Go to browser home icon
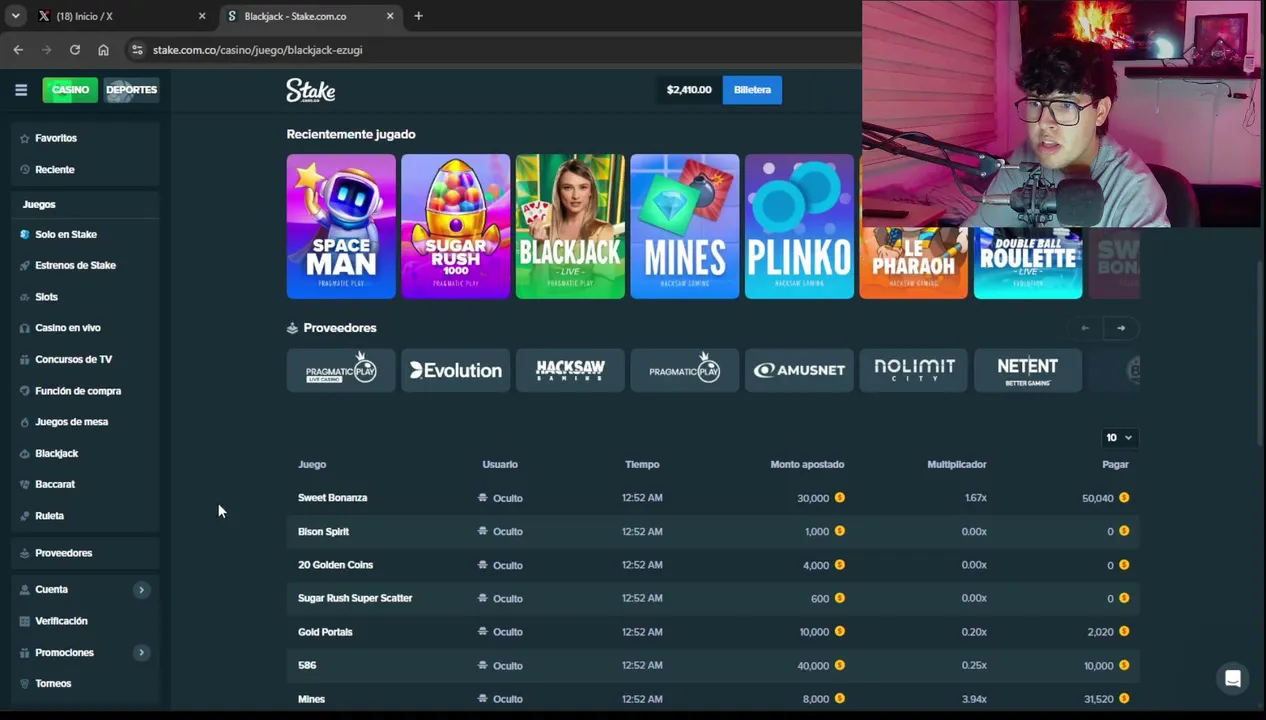Viewport: 1266px width, 720px height. pyautogui.click(x=103, y=49)
